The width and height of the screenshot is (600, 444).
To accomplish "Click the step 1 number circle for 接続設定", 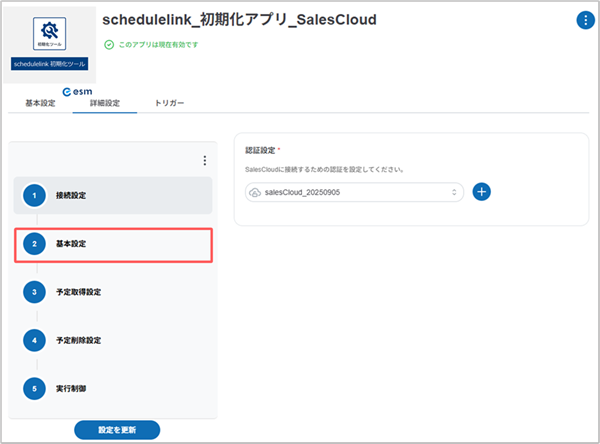I will 35,195.
